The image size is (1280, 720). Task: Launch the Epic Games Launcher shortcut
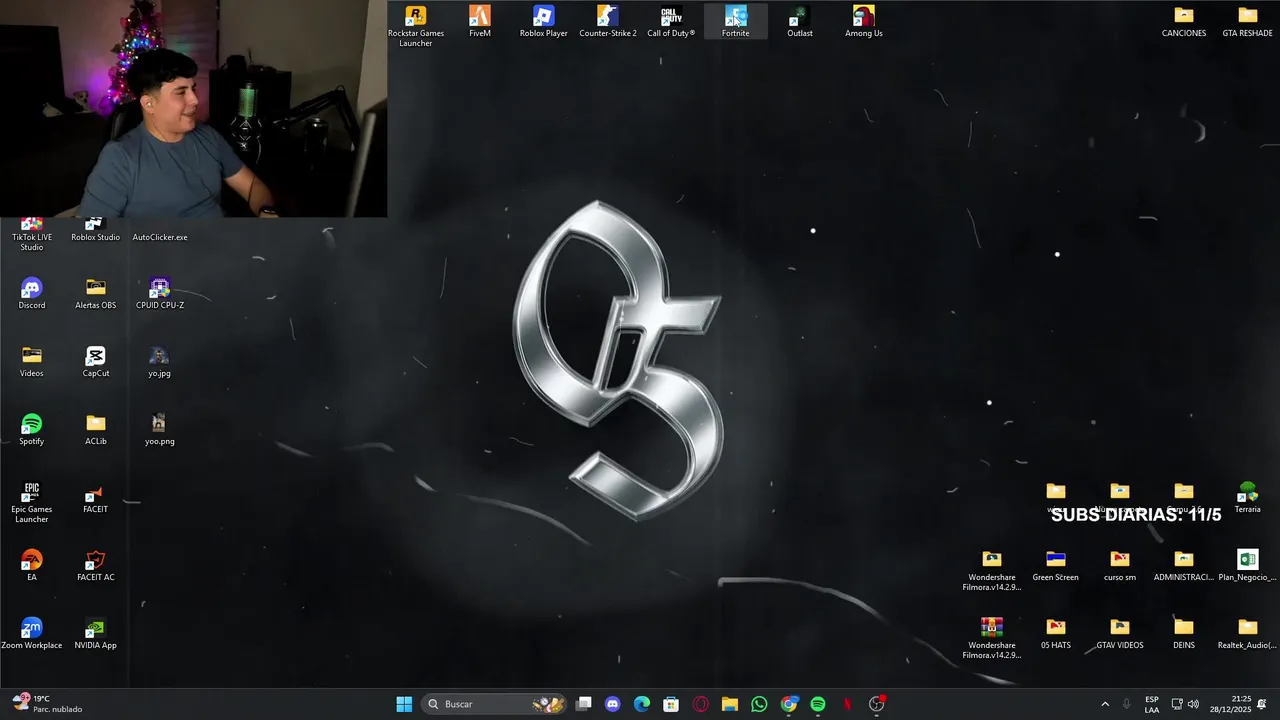pyautogui.click(x=32, y=503)
